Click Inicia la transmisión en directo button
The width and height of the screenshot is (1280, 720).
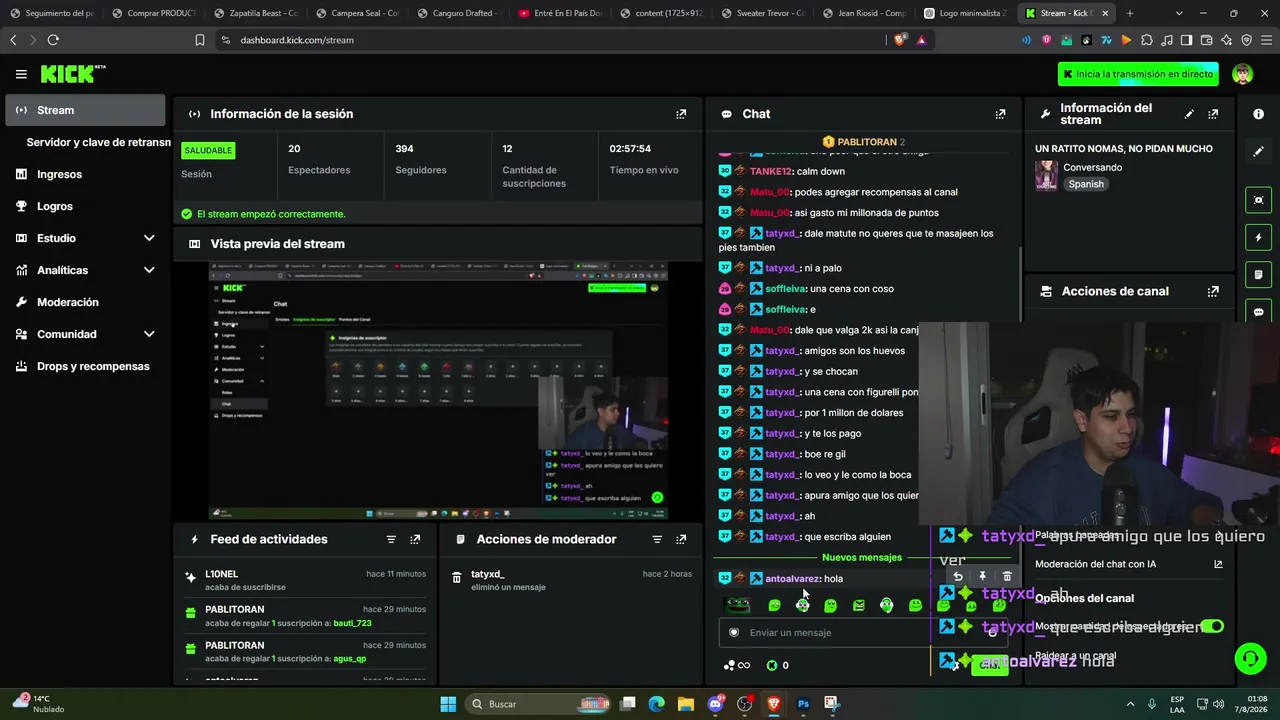(1138, 74)
